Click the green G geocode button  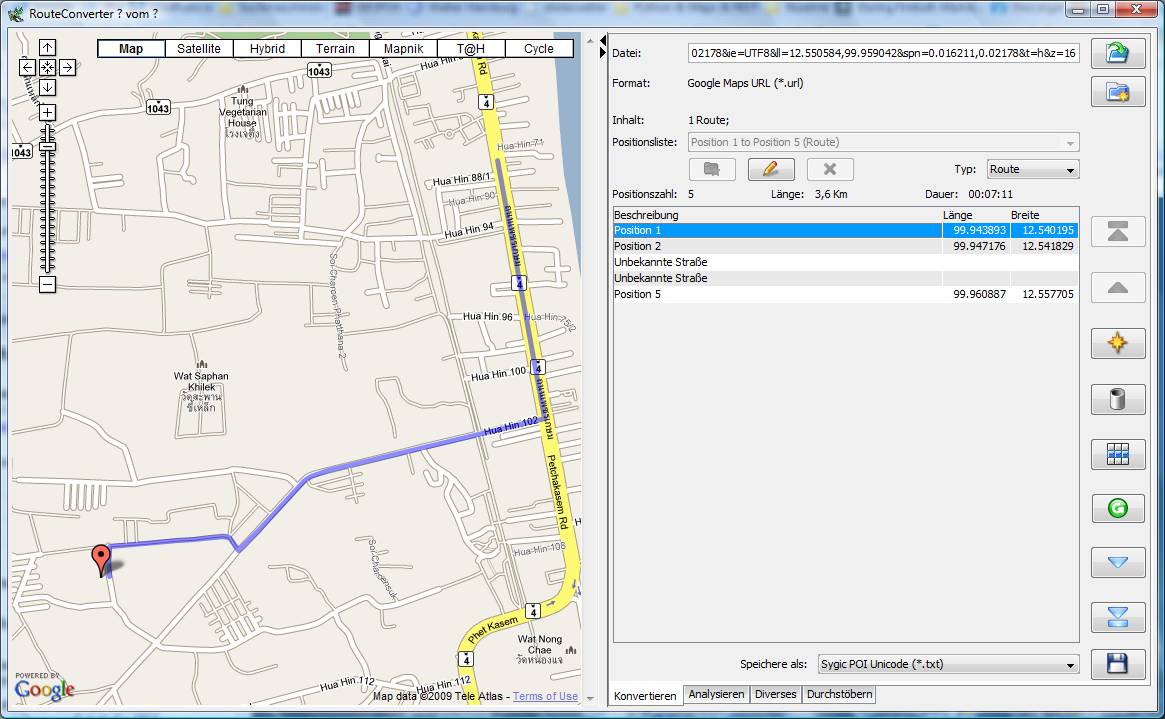pos(1117,508)
